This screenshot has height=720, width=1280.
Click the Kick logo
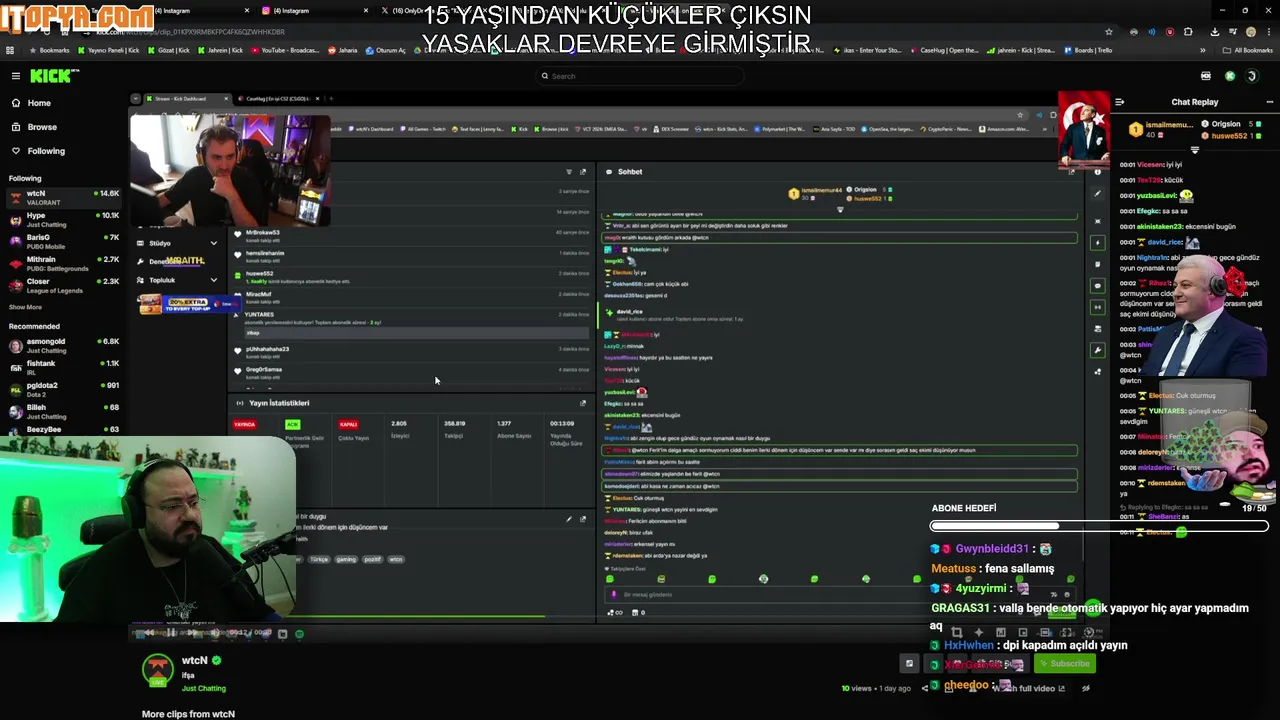pos(49,76)
